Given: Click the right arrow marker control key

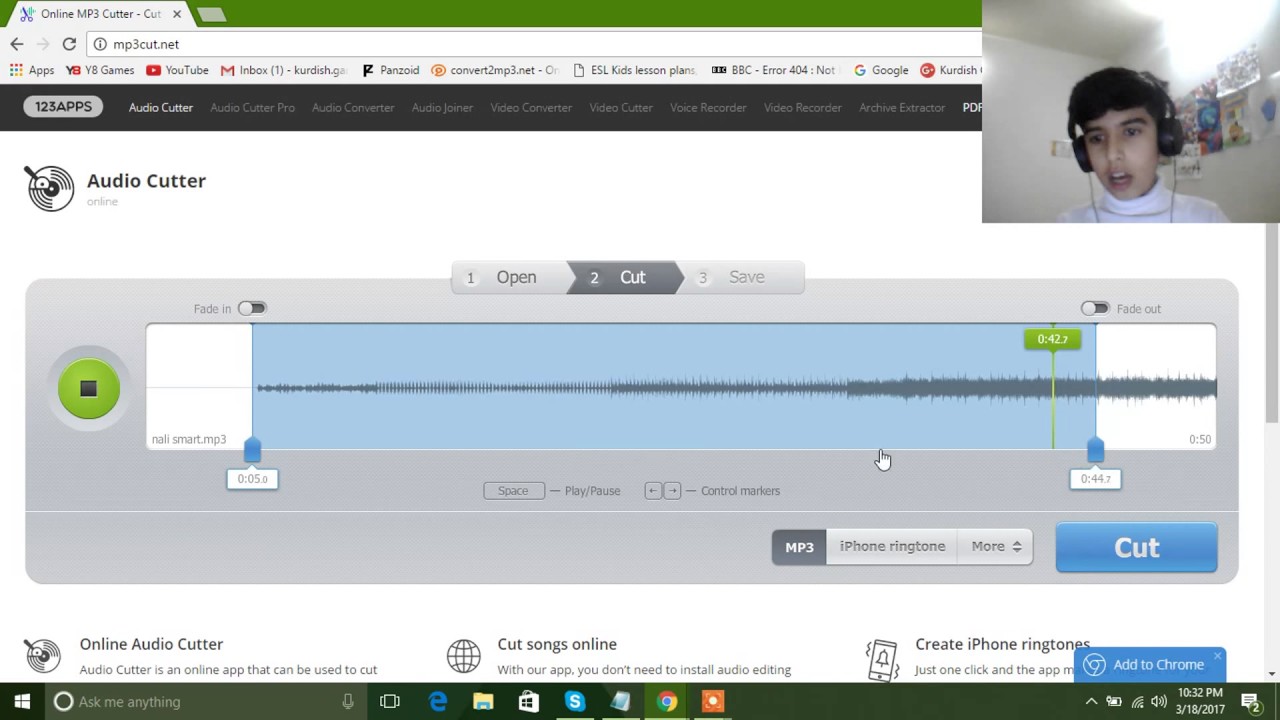Looking at the screenshot, I should click(x=673, y=491).
